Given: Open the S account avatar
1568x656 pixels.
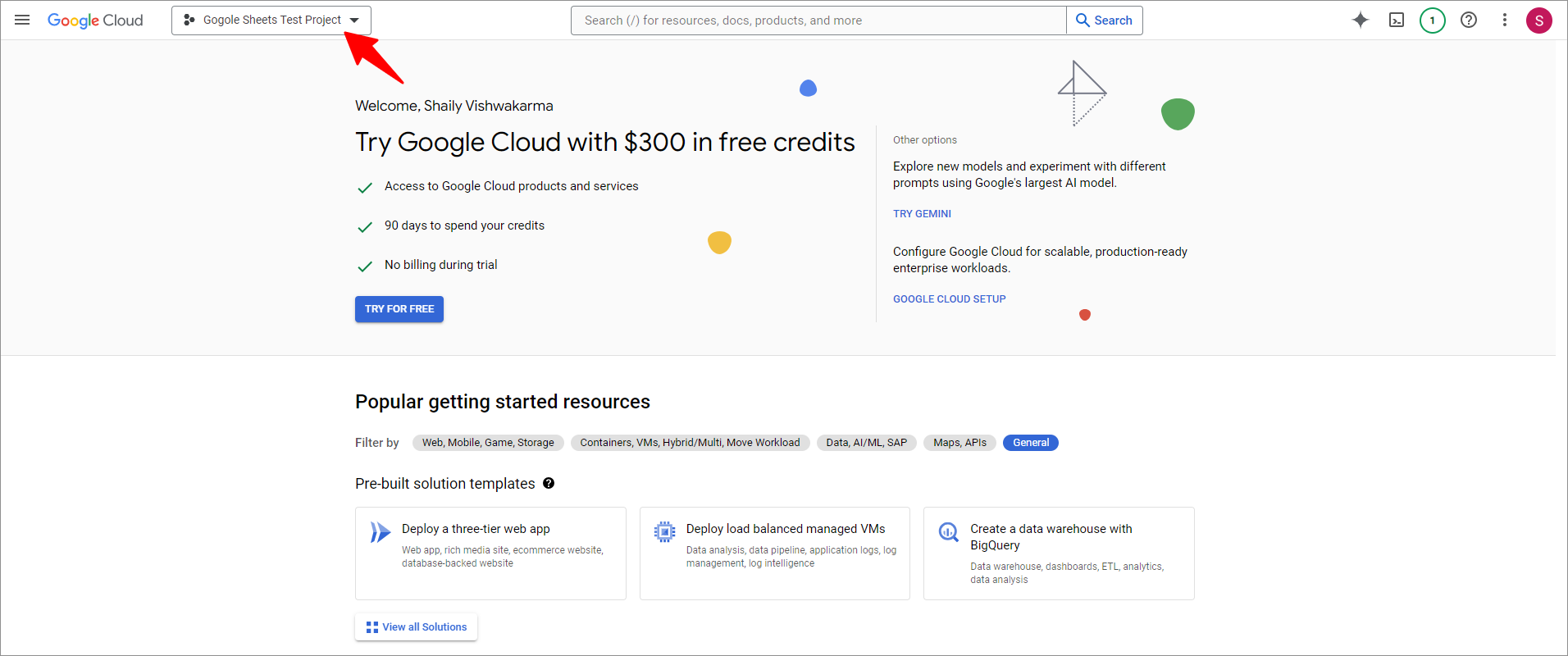Looking at the screenshot, I should pos(1539,20).
